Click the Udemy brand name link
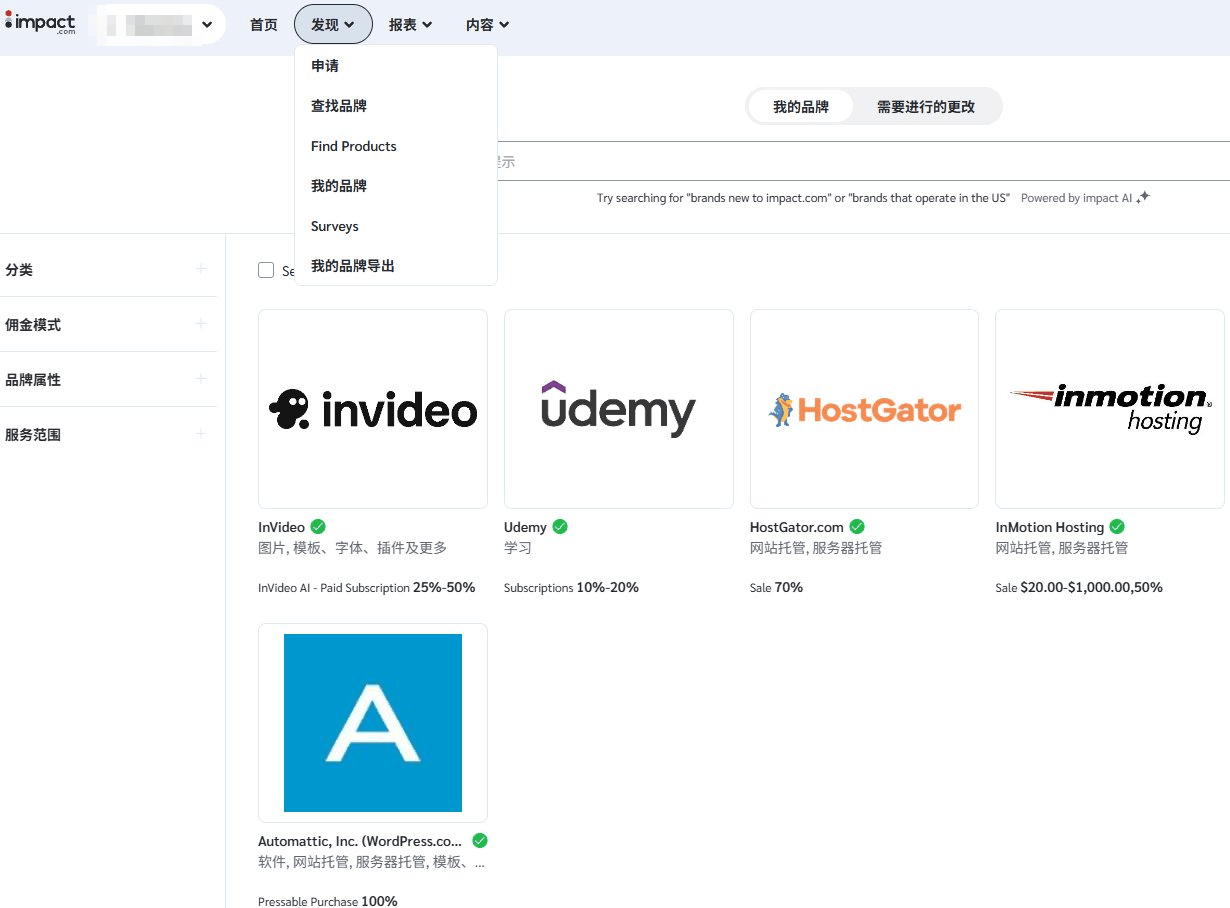 click(x=525, y=527)
